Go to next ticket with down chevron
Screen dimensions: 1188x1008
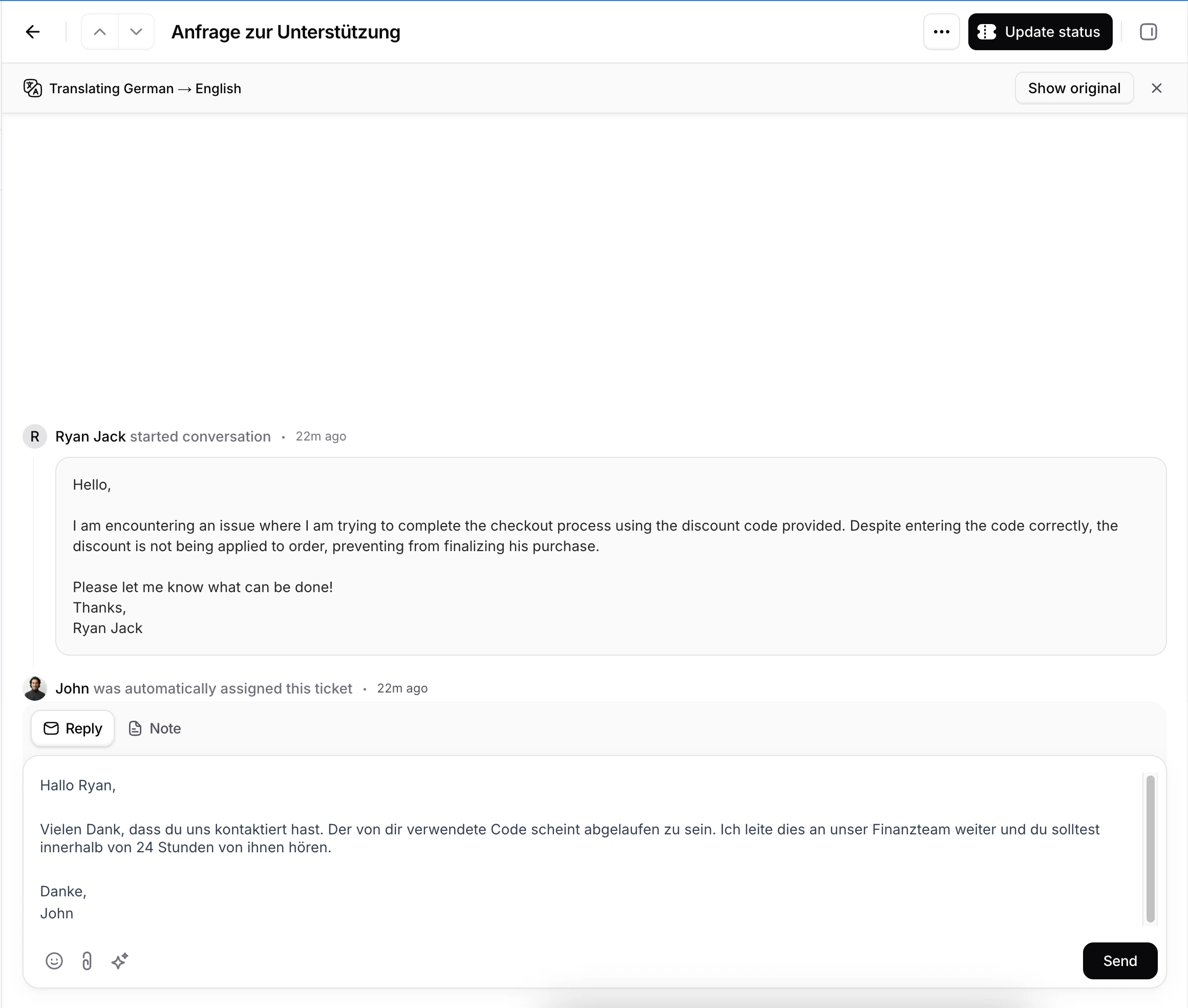pos(136,32)
